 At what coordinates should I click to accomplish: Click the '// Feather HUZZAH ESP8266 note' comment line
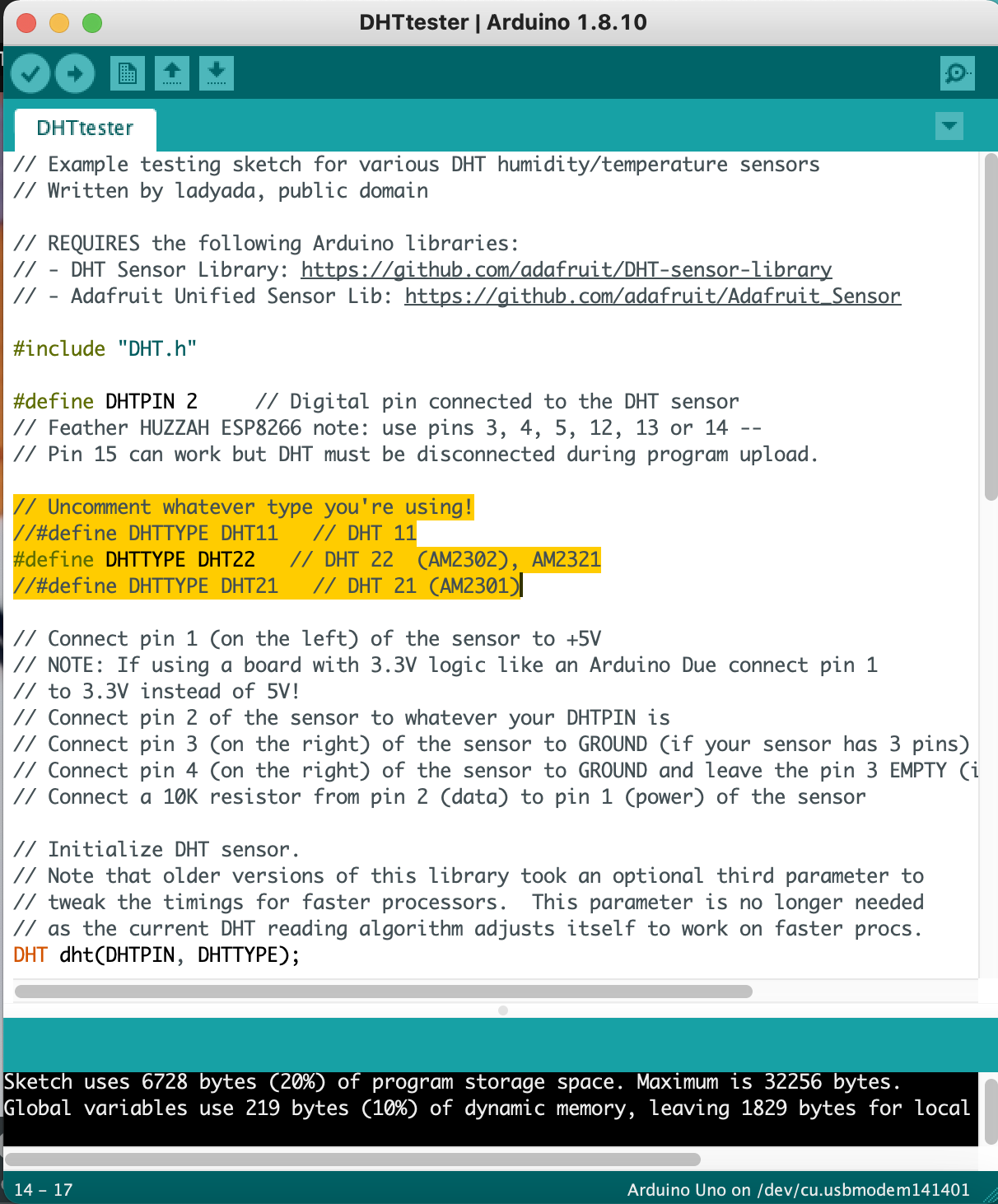388,428
